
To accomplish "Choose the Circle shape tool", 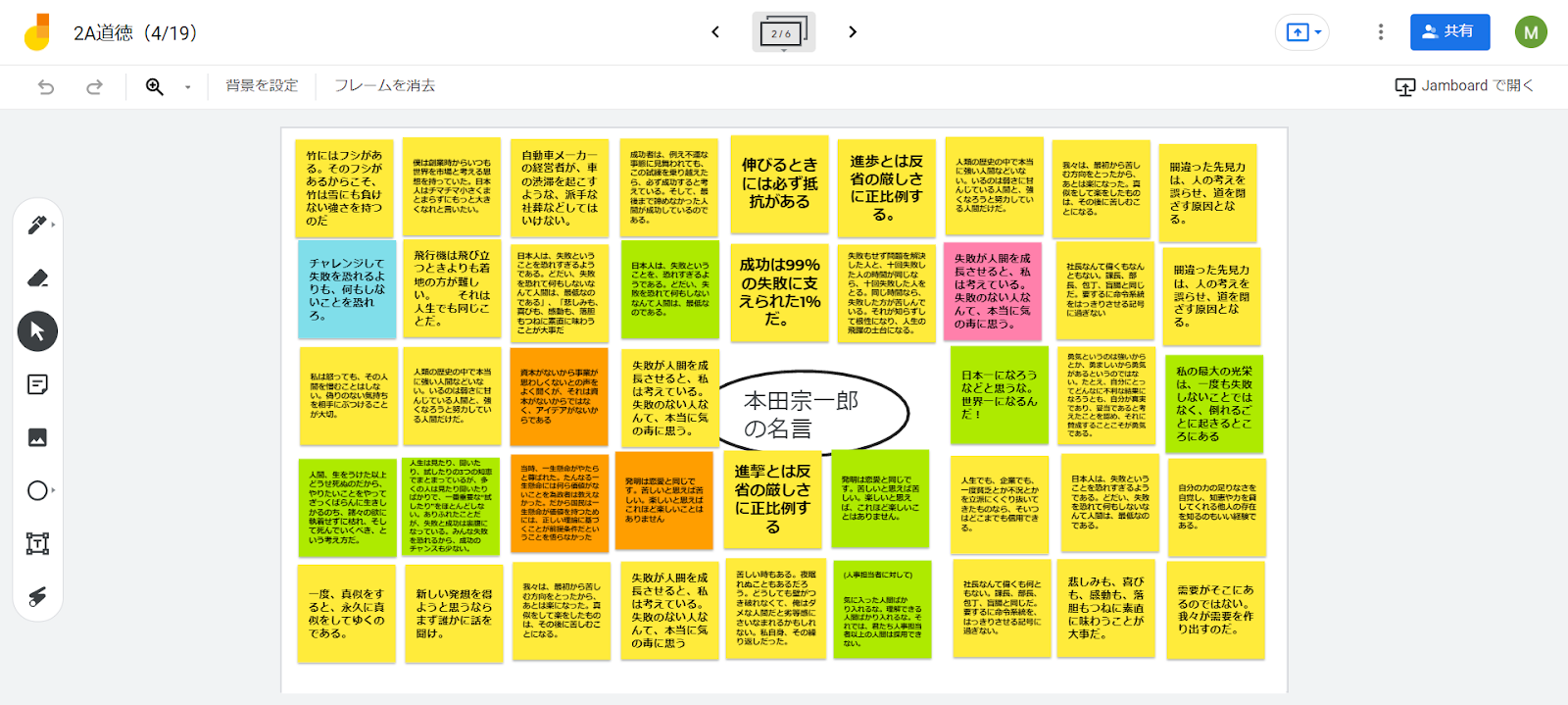I will pos(37,490).
